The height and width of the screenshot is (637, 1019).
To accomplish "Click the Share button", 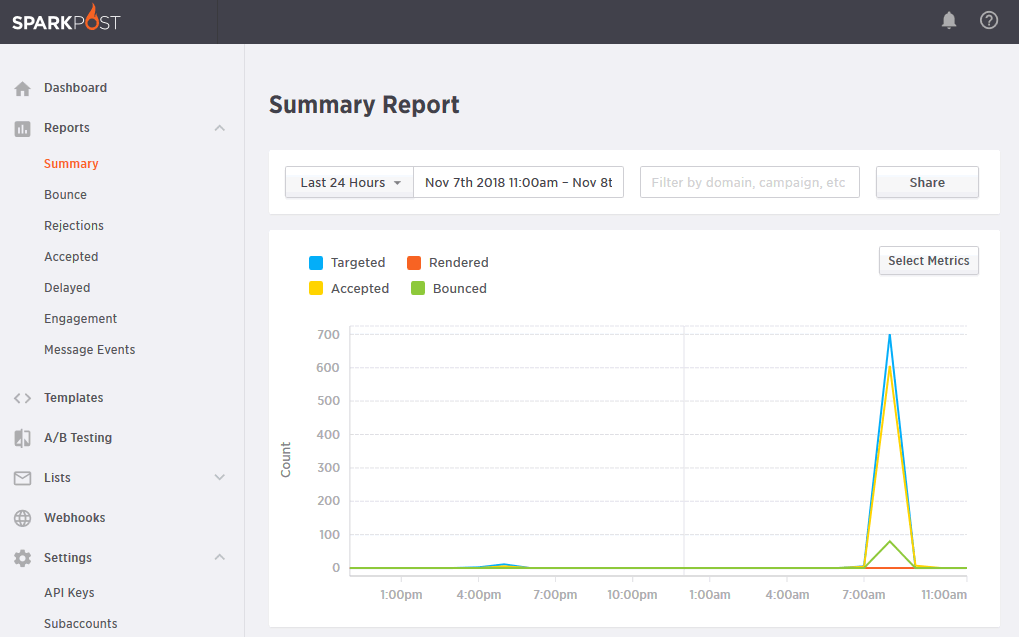I will 927,183.
